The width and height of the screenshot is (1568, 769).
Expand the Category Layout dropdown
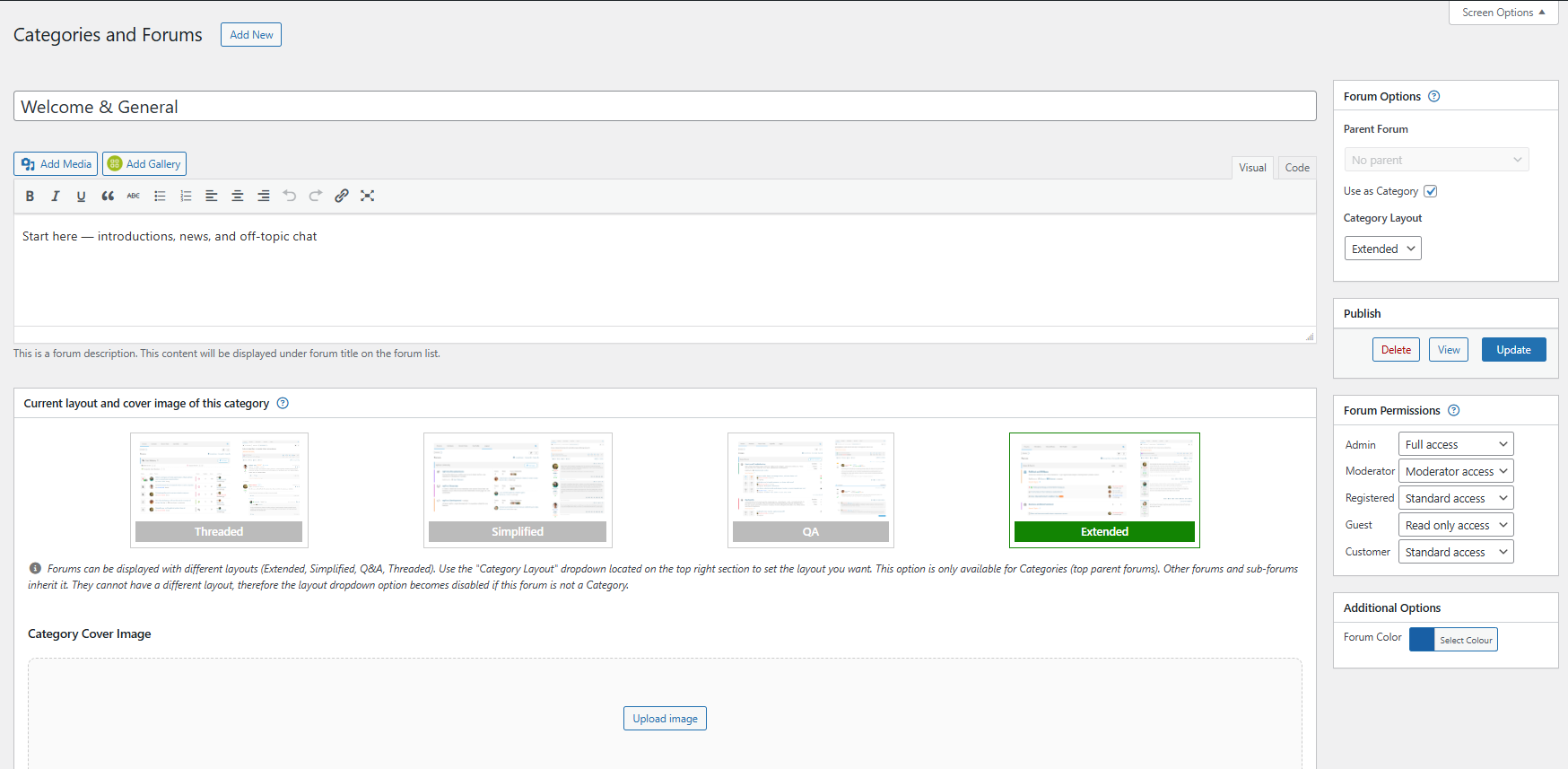tap(1382, 249)
